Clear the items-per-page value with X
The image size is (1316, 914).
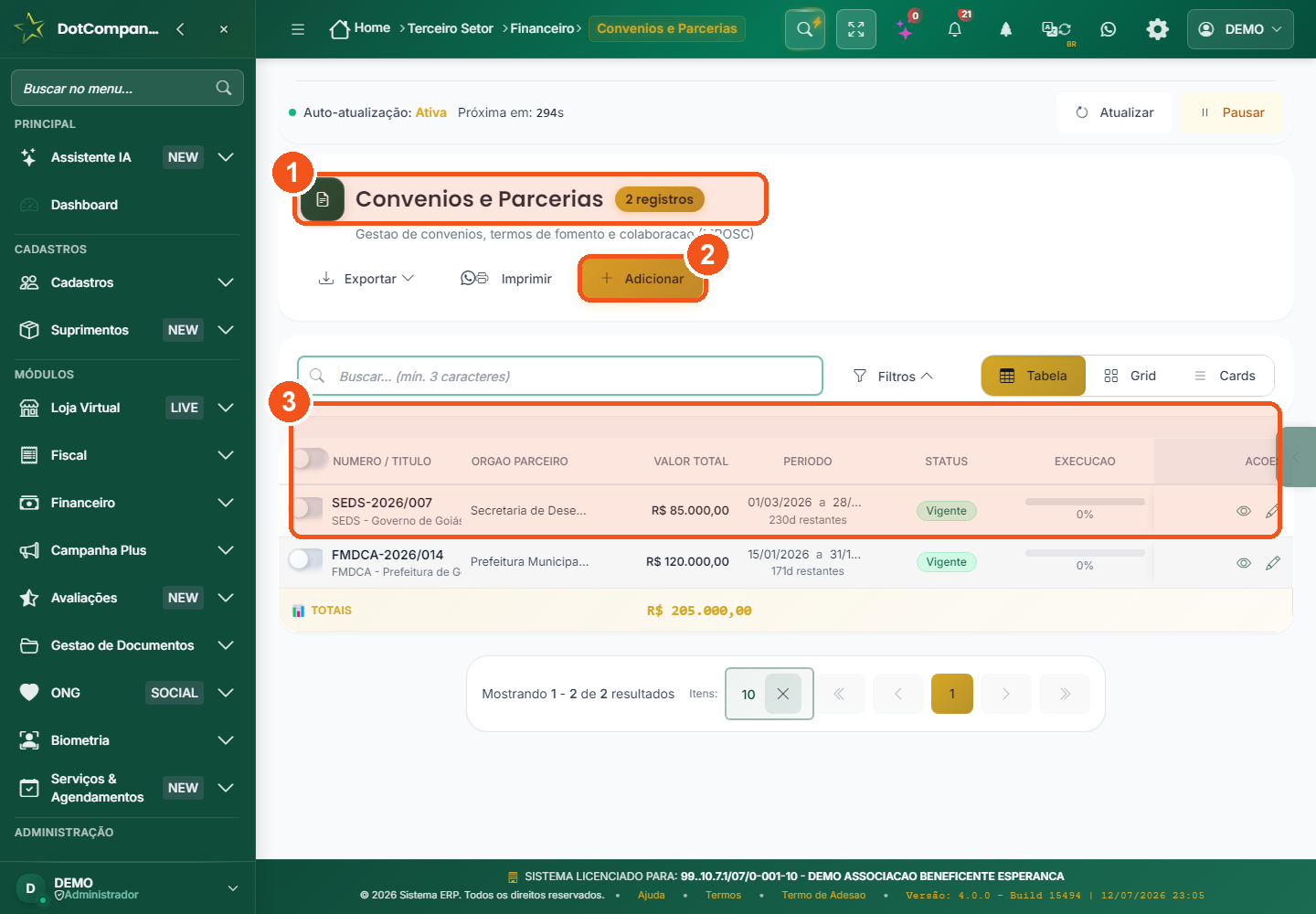pos(783,694)
